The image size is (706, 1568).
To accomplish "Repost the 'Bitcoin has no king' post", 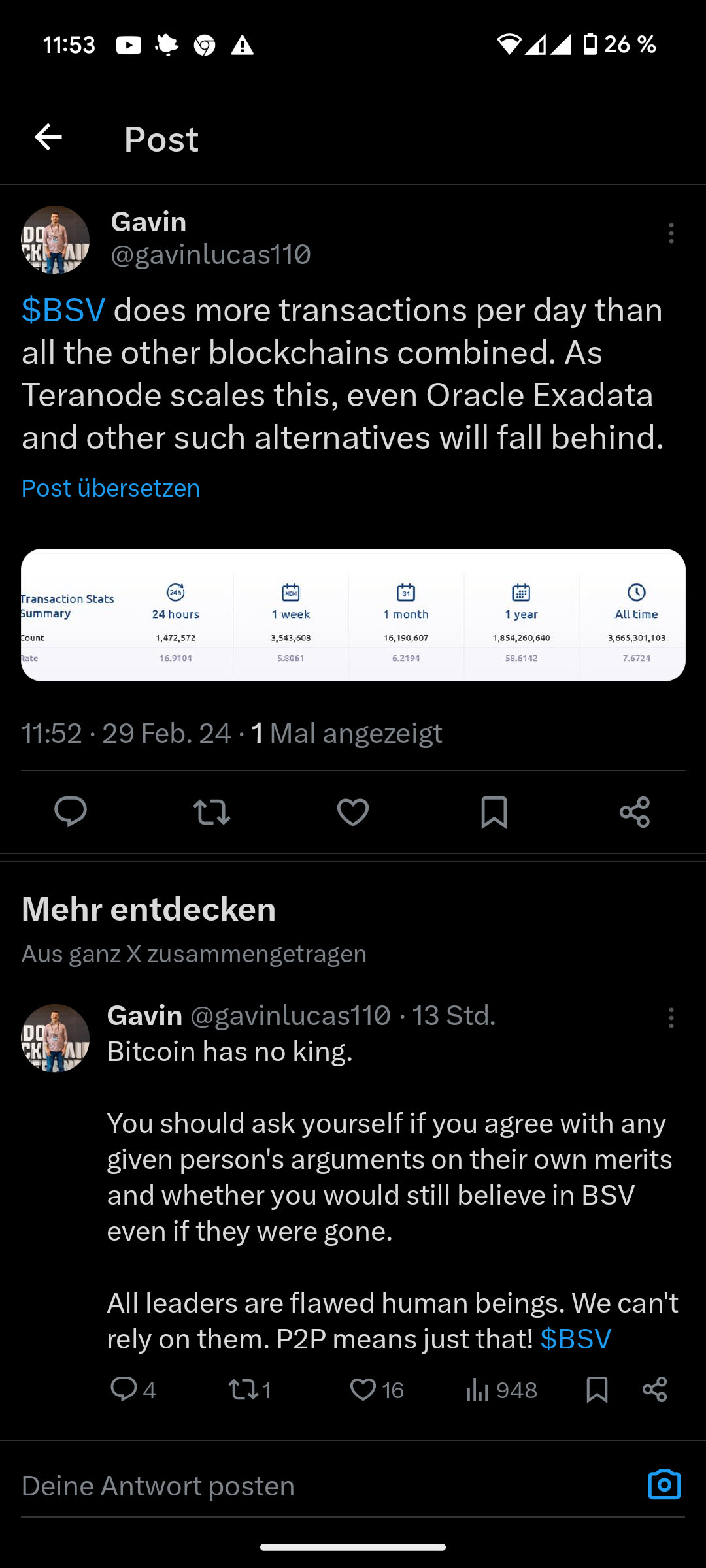I will pos(244,1390).
